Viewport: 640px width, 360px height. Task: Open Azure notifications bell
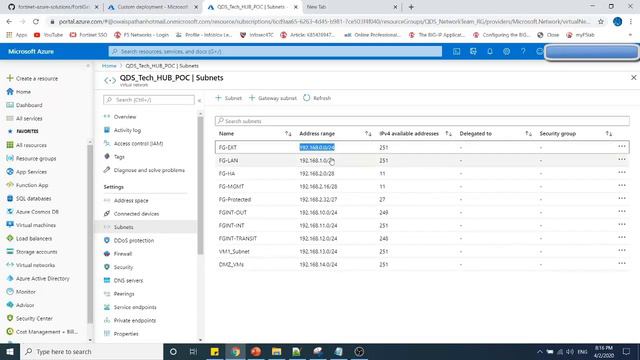coord(490,51)
